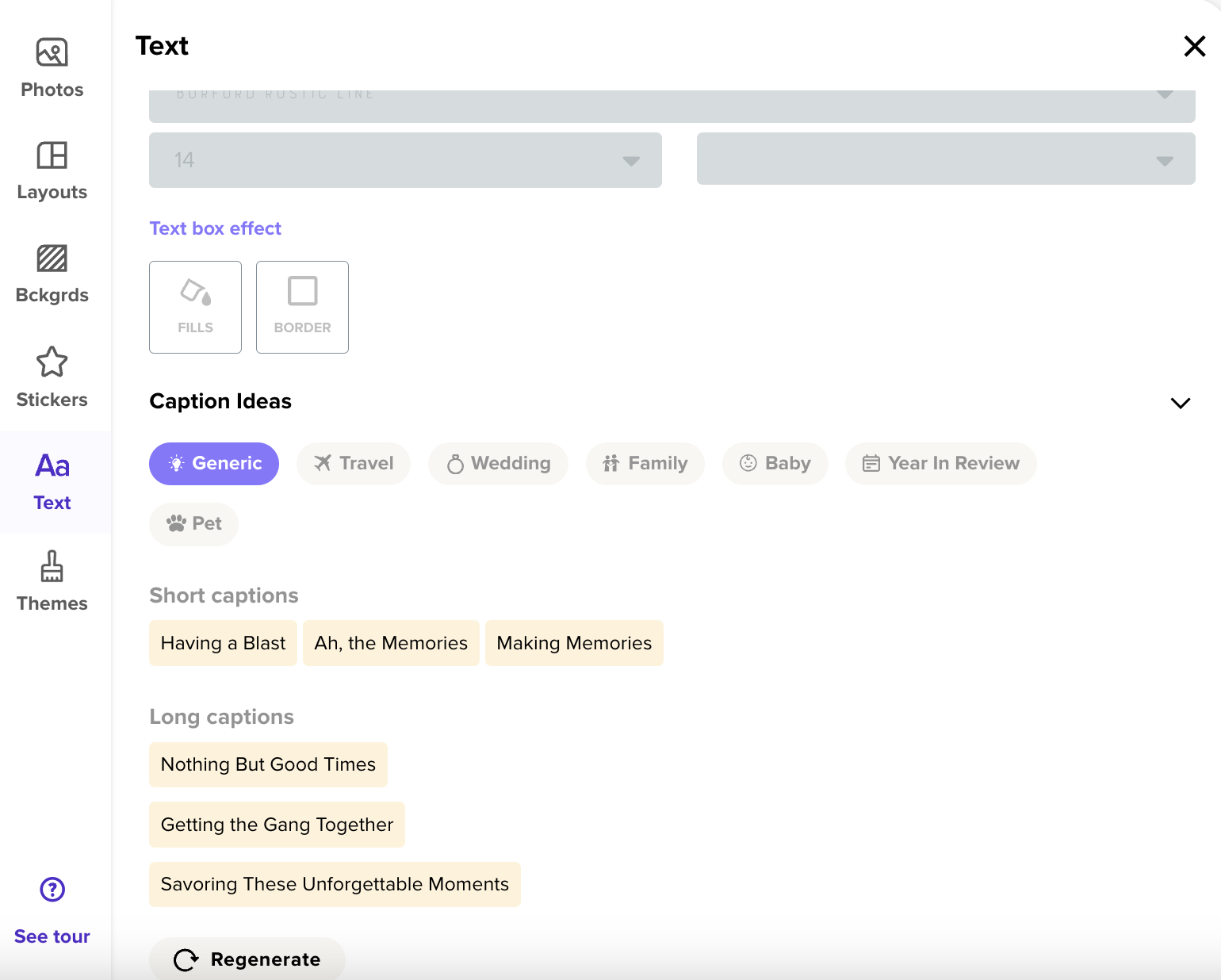Click the Text box effect link

point(216,228)
